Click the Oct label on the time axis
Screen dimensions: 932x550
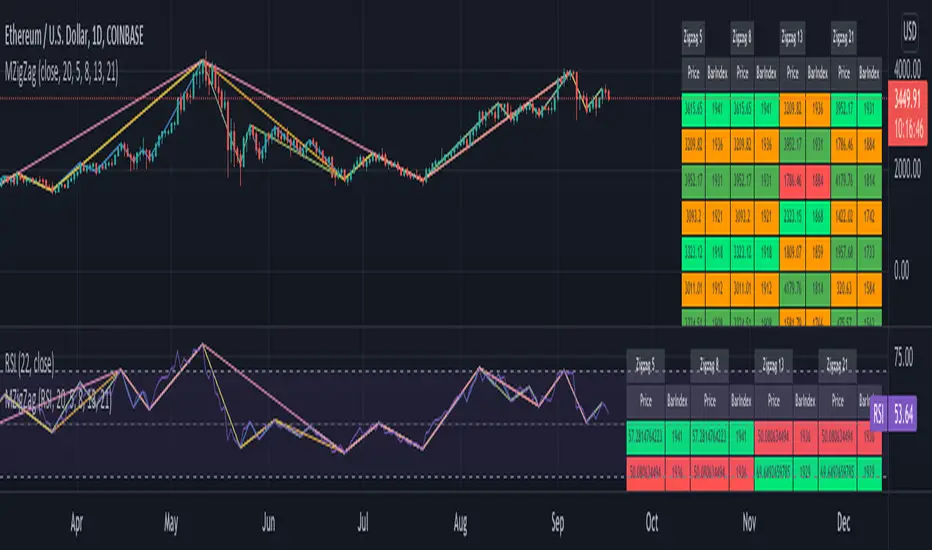pyautogui.click(x=652, y=523)
